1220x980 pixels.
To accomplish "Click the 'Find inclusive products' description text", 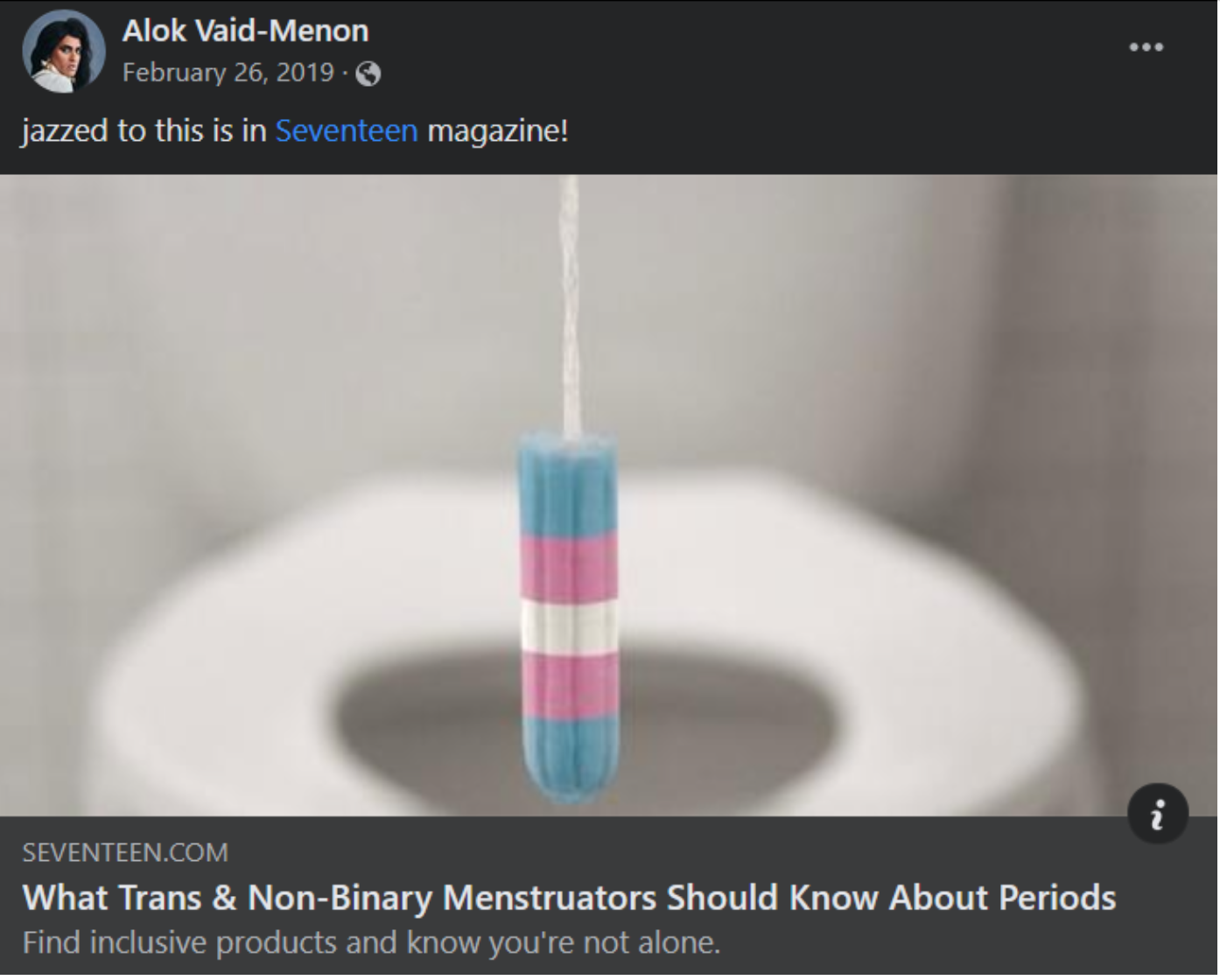I will (x=371, y=942).
